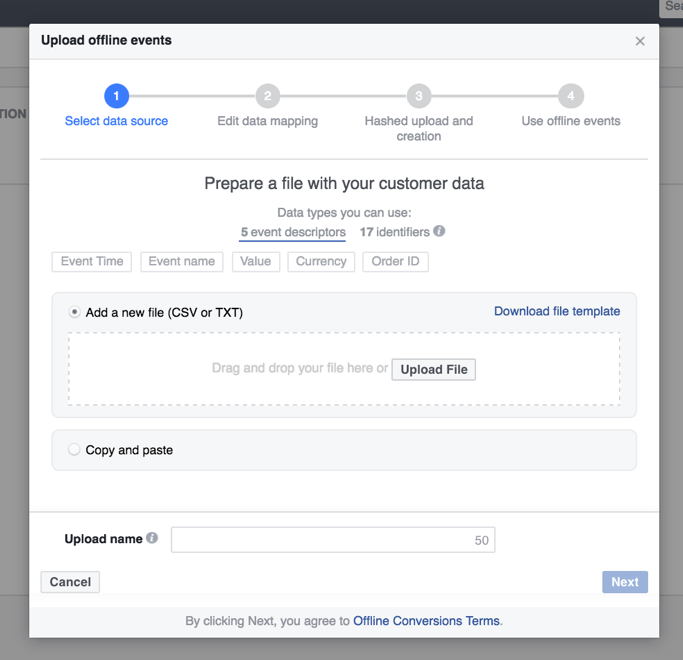Click info icon next to 17 identifiers
The height and width of the screenshot is (660, 683).
point(439,231)
